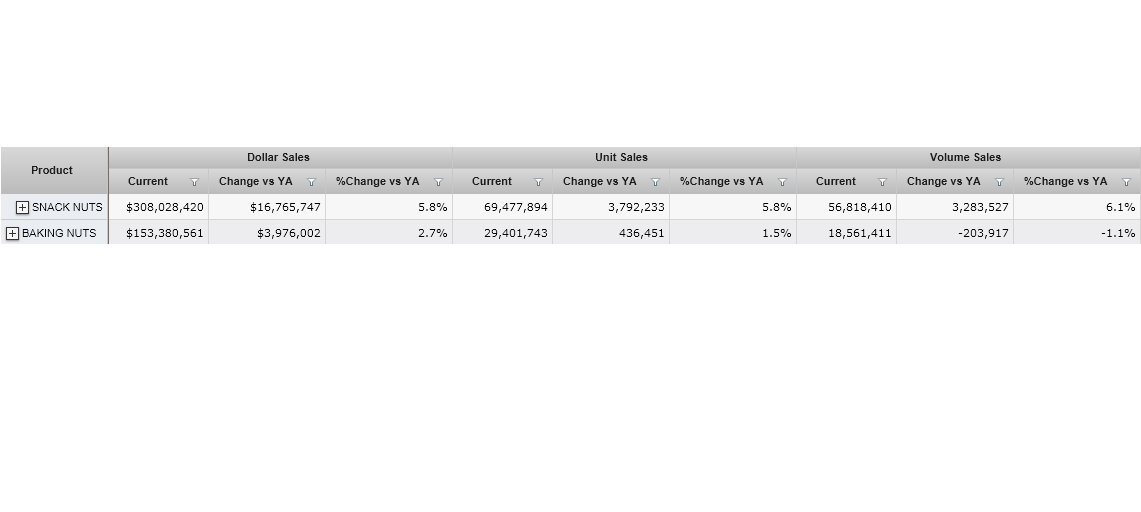Click BAKING NUTS volume change cell -203,917
The image size is (1141, 512).
tap(980, 233)
